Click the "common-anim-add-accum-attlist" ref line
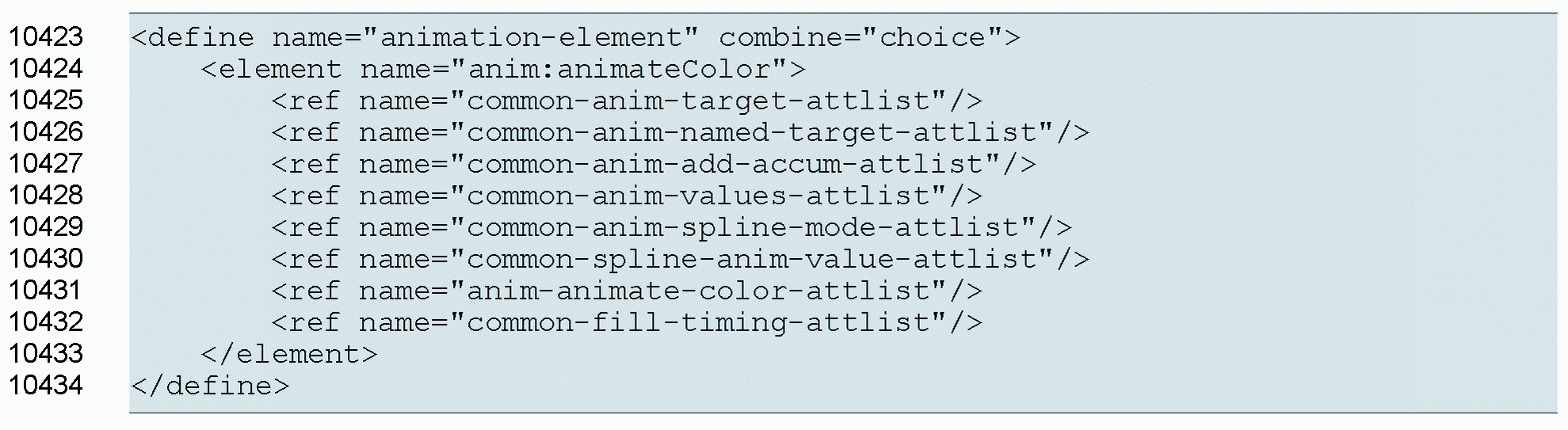The width and height of the screenshot is (1568, 430). click(653, 164)
